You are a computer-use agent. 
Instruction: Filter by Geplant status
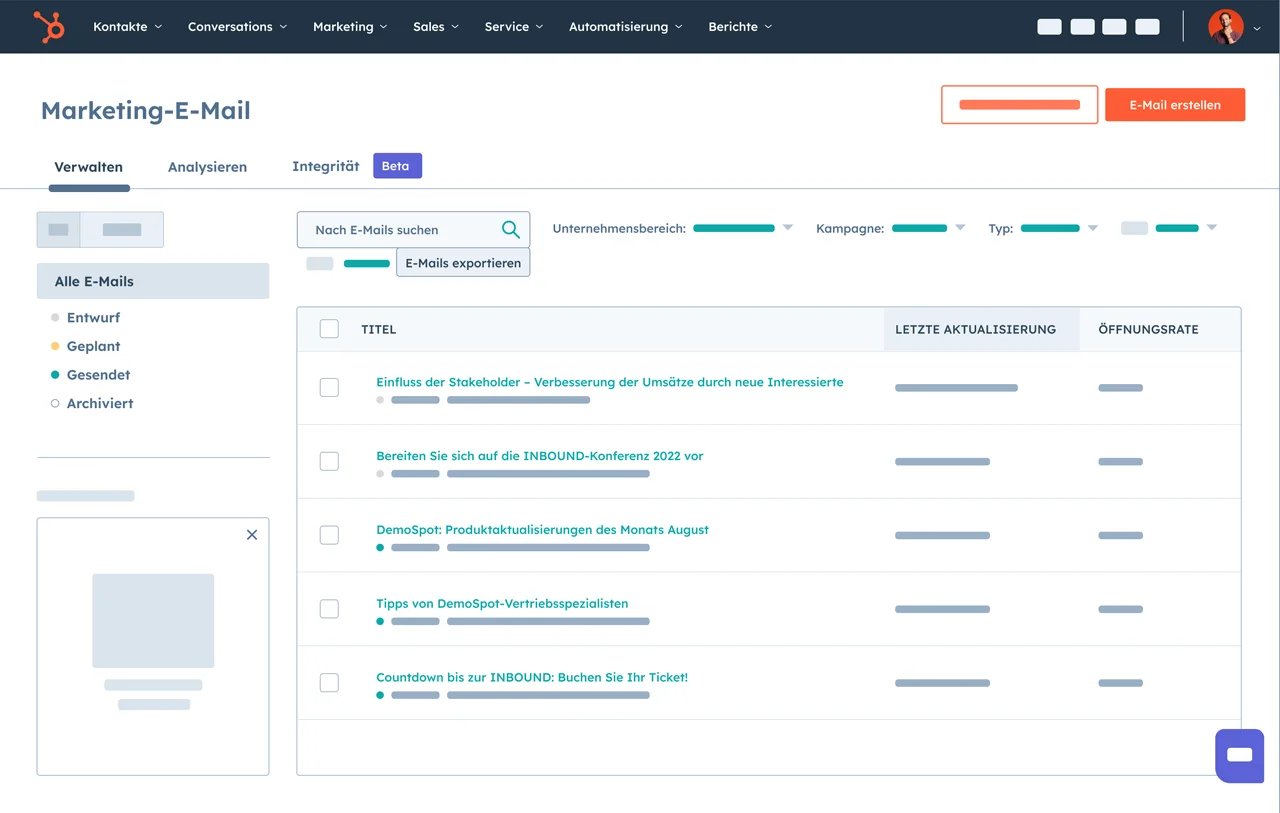click(93, 346)
